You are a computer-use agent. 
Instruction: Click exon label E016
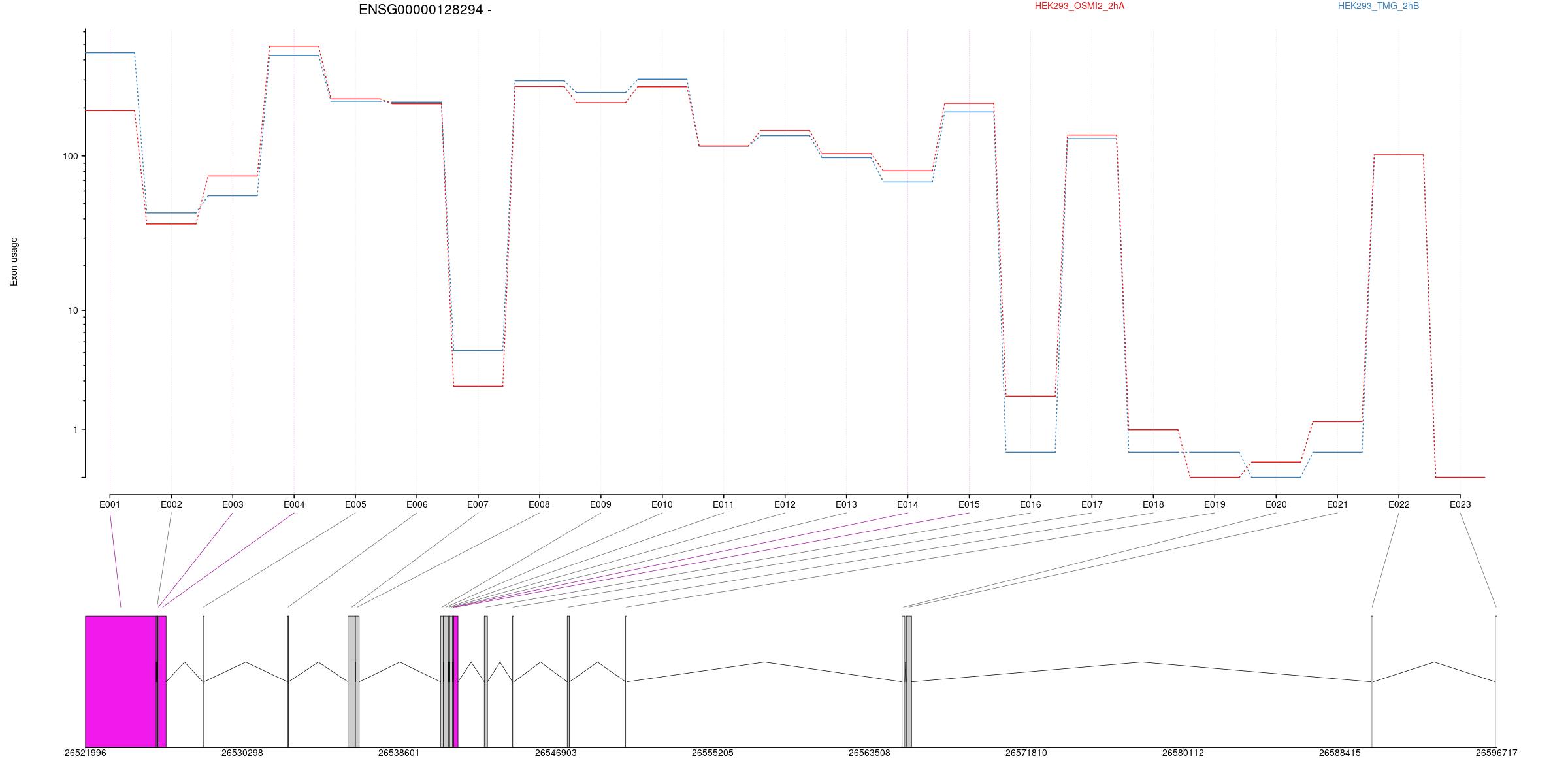[x=1030, y=504]
